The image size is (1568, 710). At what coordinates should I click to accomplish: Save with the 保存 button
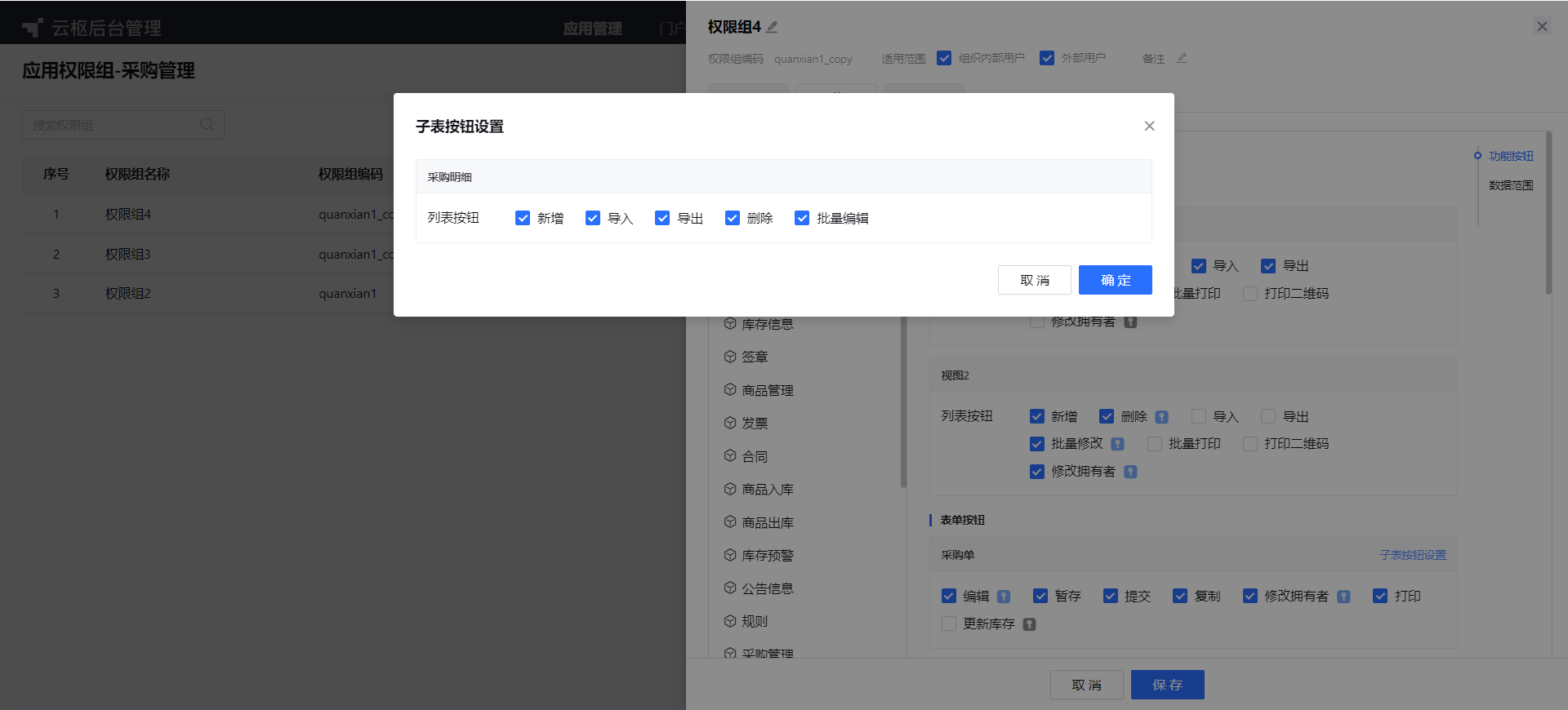tap(1168, 685)
